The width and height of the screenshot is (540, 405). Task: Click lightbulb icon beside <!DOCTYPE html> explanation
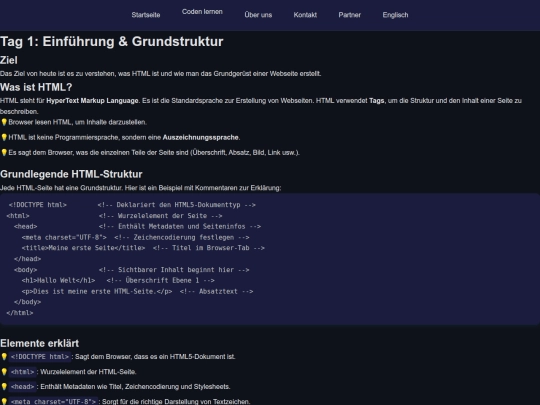(4, 357)
